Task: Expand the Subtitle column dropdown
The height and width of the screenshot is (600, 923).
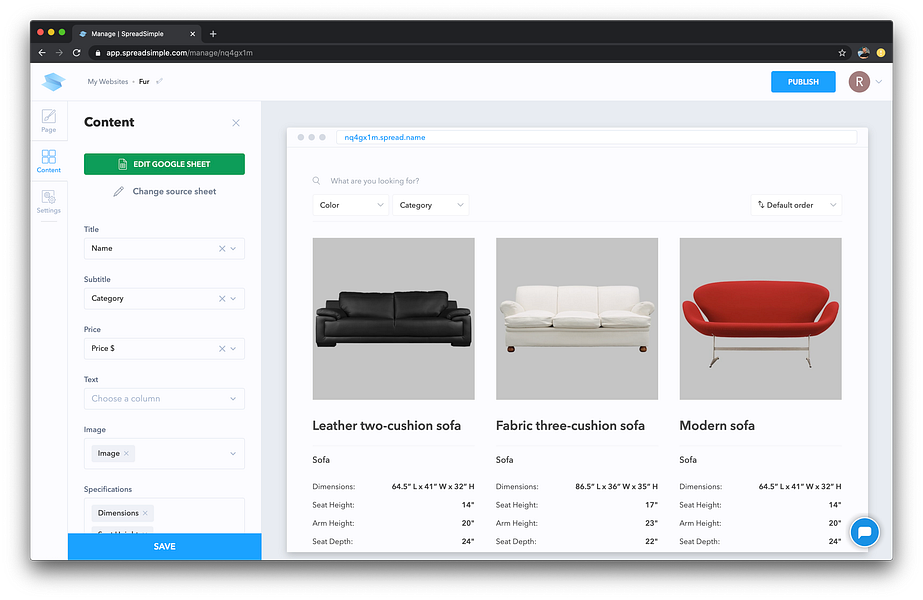Action: pos(233,299)
